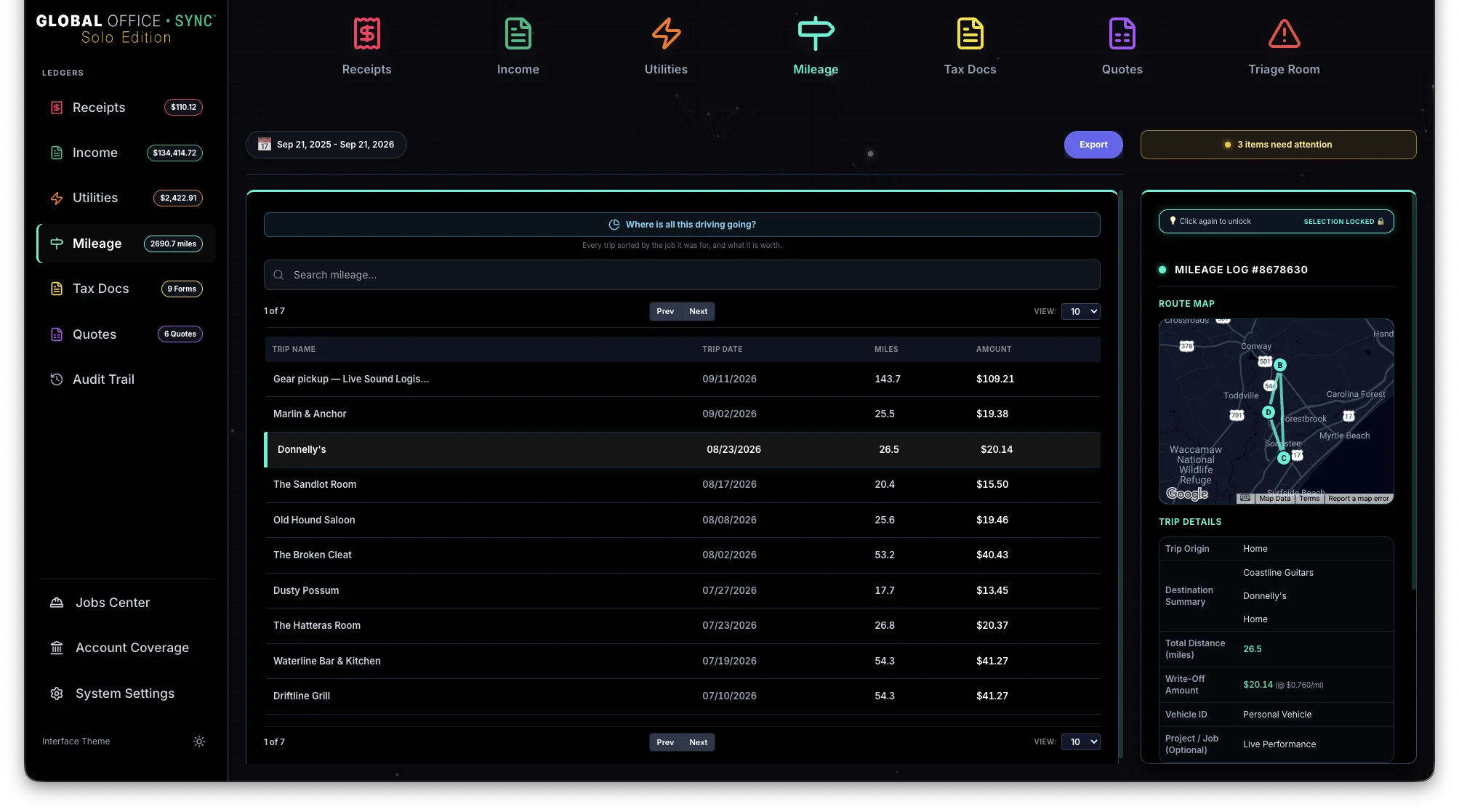Open Quotes top navigation icon
1459x812 pixels.
[x=1122, y=33]
